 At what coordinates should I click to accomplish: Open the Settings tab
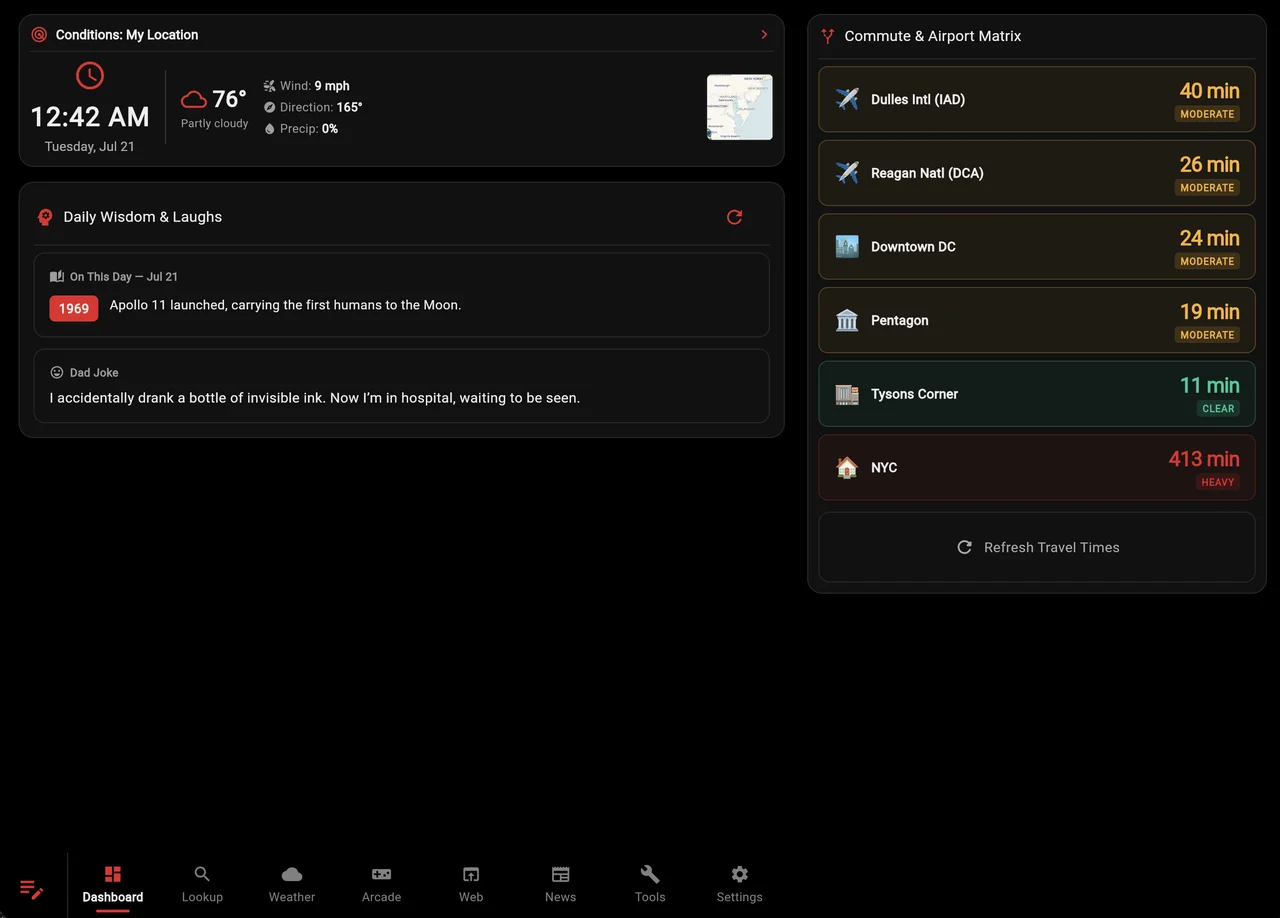[739, 884]
